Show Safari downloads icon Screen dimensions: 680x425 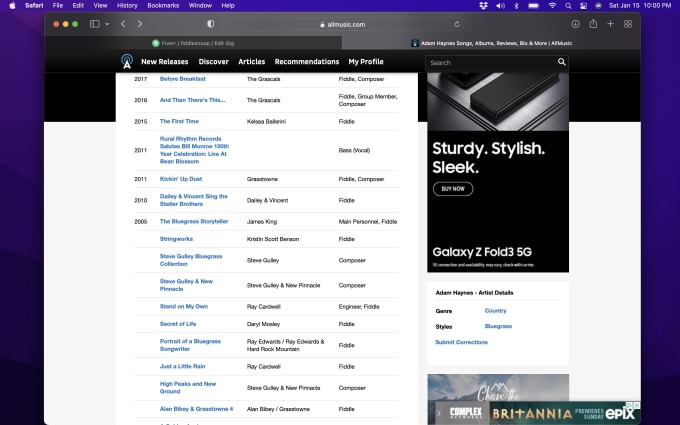click(575, 24)
